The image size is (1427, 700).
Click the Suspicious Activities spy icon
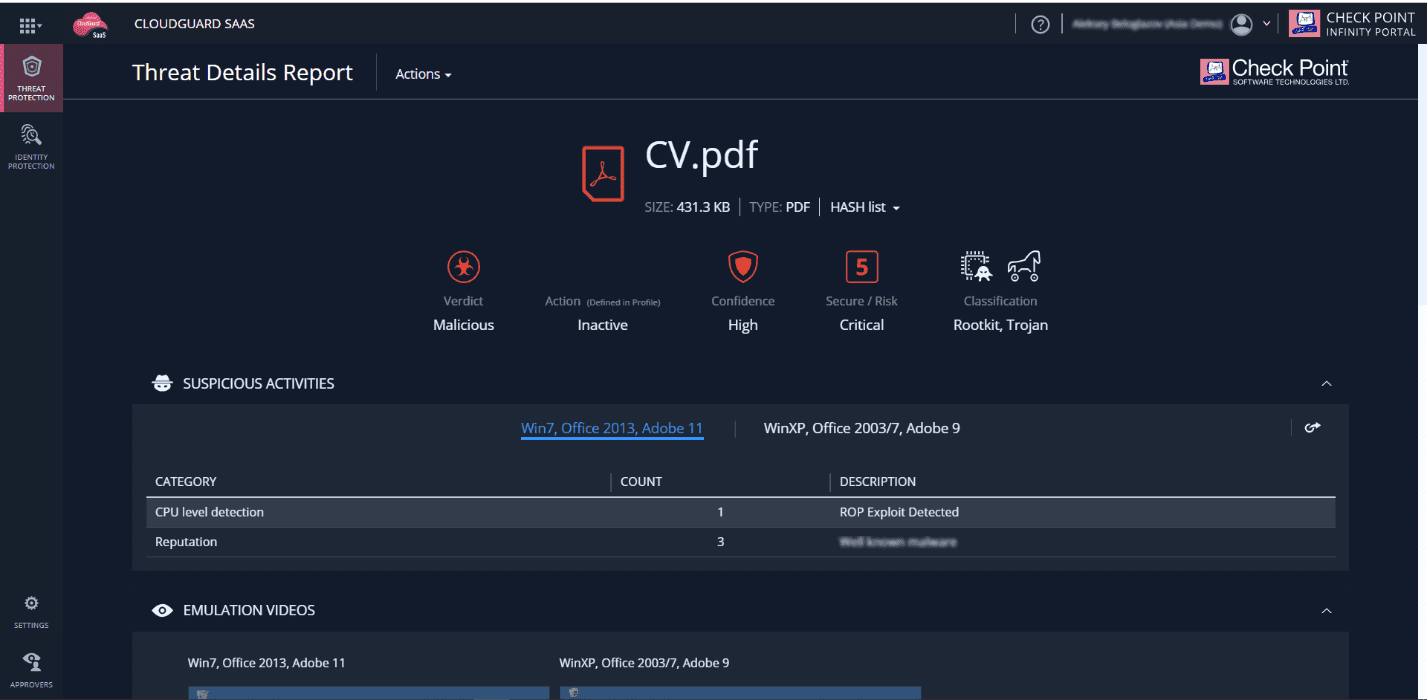tap(162, 383)
